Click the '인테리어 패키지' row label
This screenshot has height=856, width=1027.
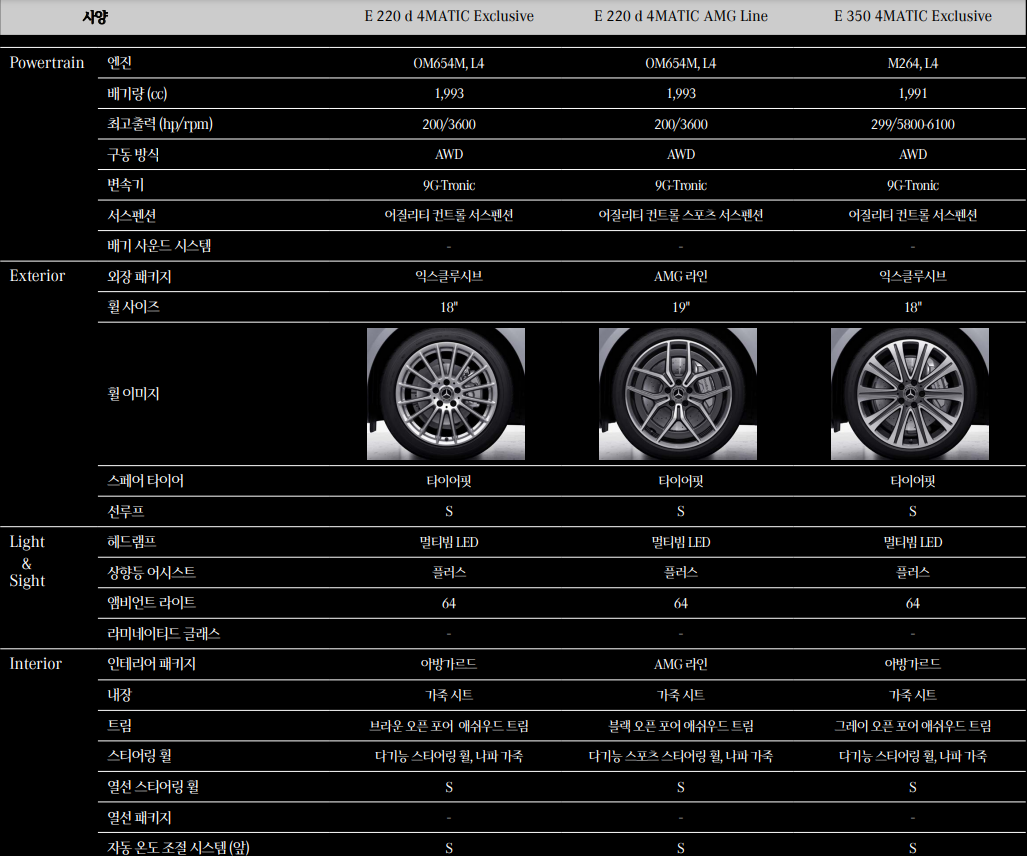[x=151, y=663]
